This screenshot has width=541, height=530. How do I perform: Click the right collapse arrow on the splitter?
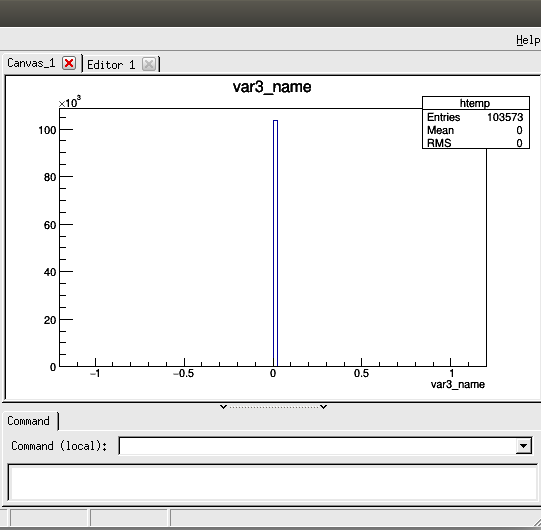(x=323, y=407)
